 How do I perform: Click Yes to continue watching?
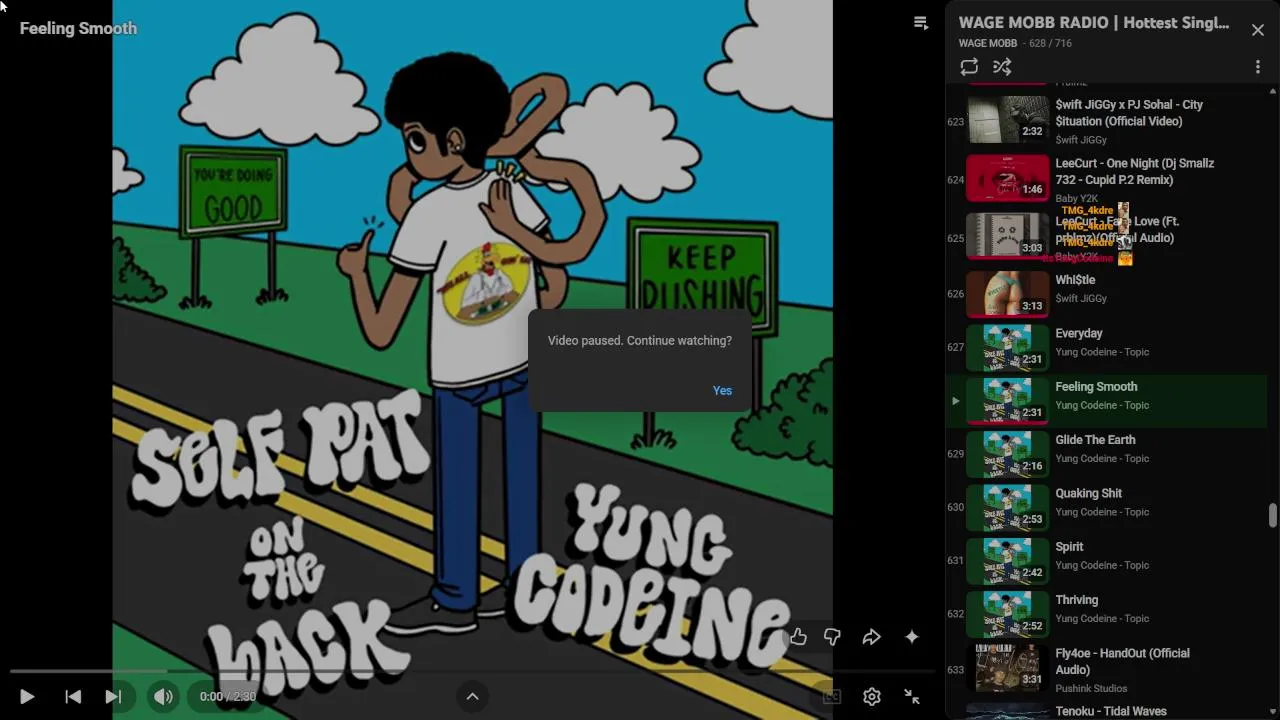(722, 390)
